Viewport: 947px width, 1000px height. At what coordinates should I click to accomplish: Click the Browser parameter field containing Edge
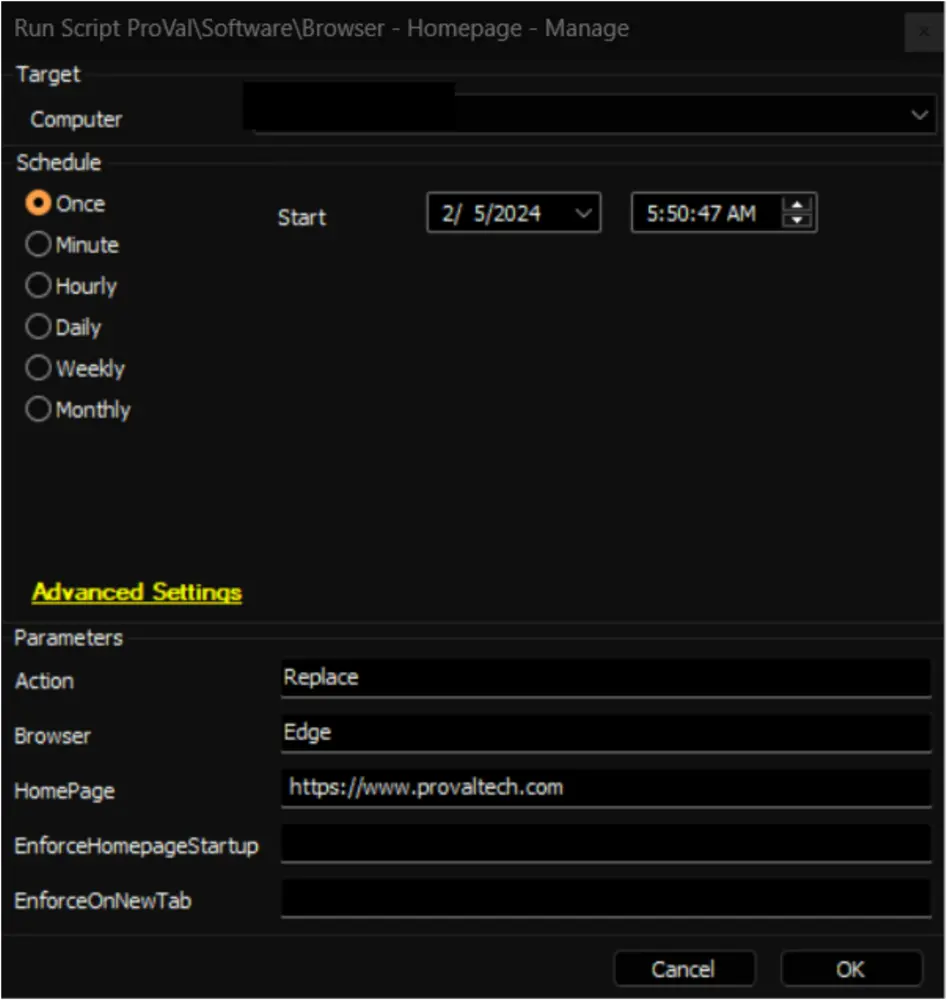coord(606,733)
